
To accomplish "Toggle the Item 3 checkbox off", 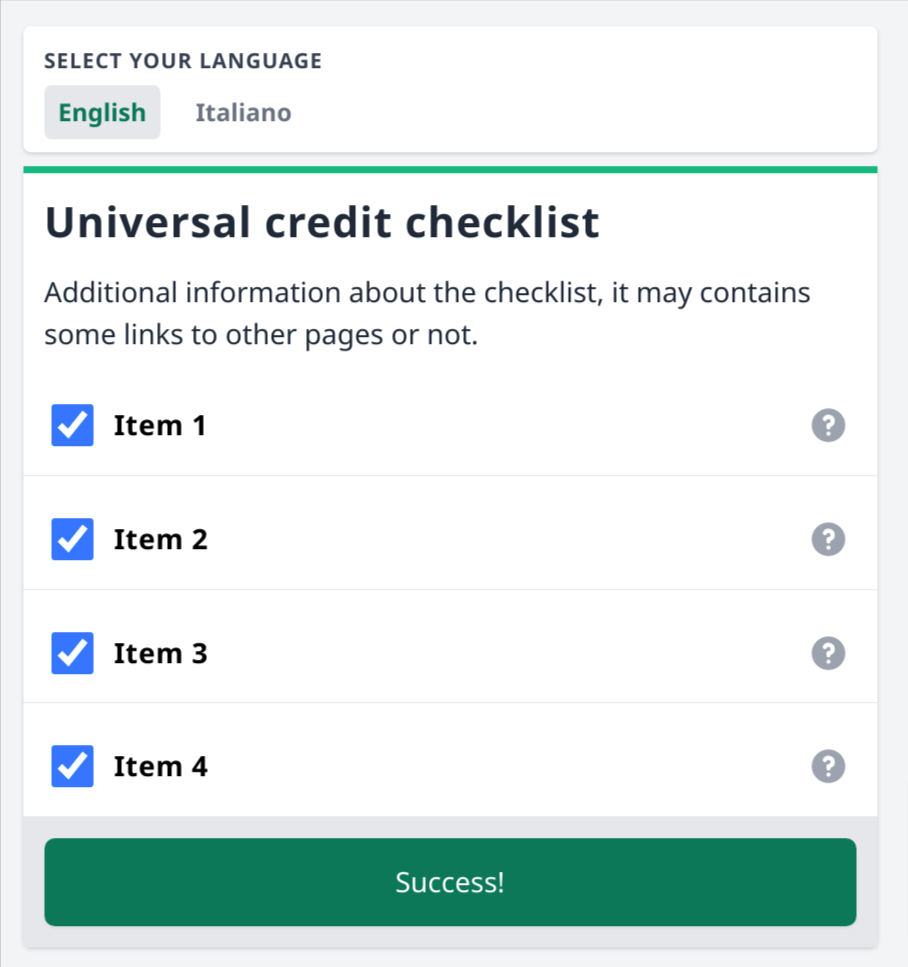I will point(71,653).
